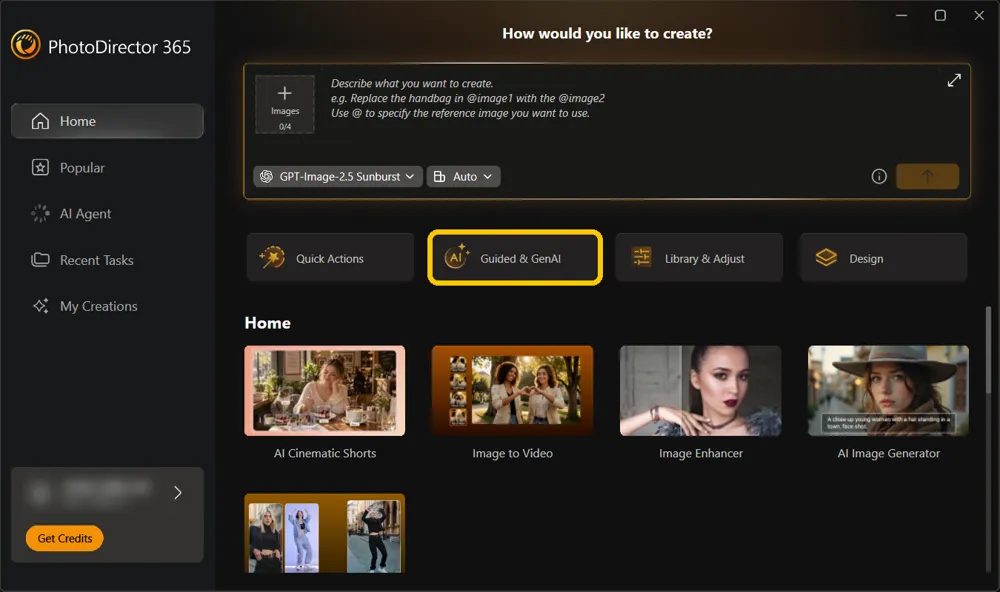The image size is (1000, 592).
Task: Click the AI Agent spinner icon
Action: coord(40,214)
